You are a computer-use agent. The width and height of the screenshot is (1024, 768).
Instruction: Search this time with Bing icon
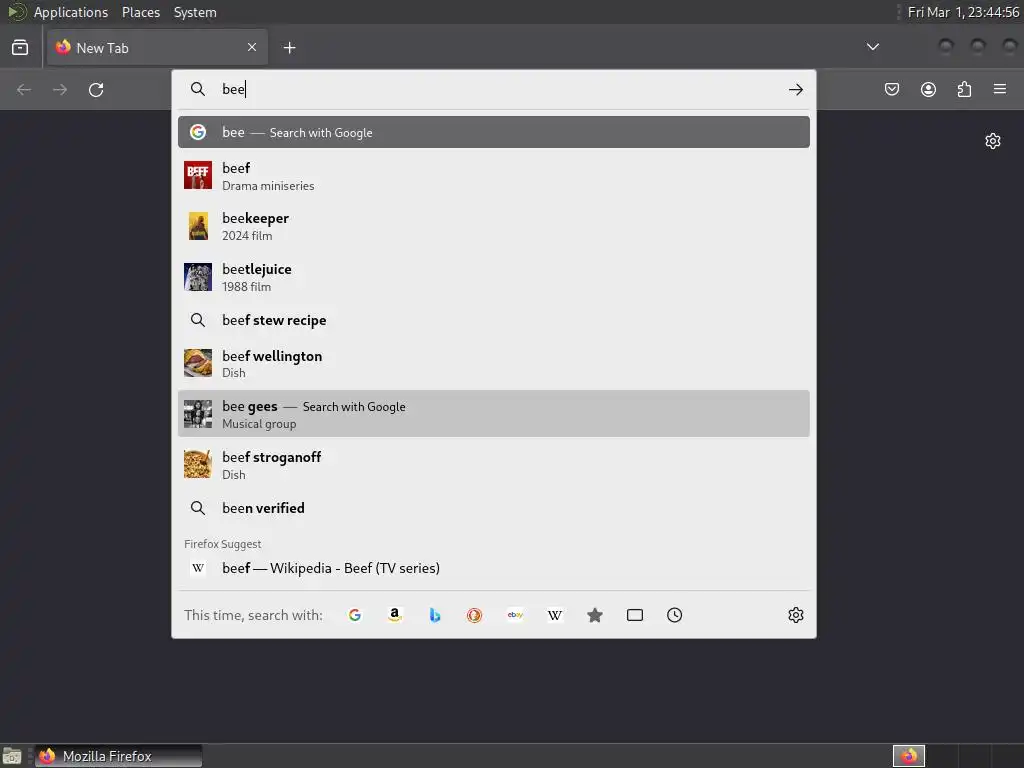(x=434, y=615)
